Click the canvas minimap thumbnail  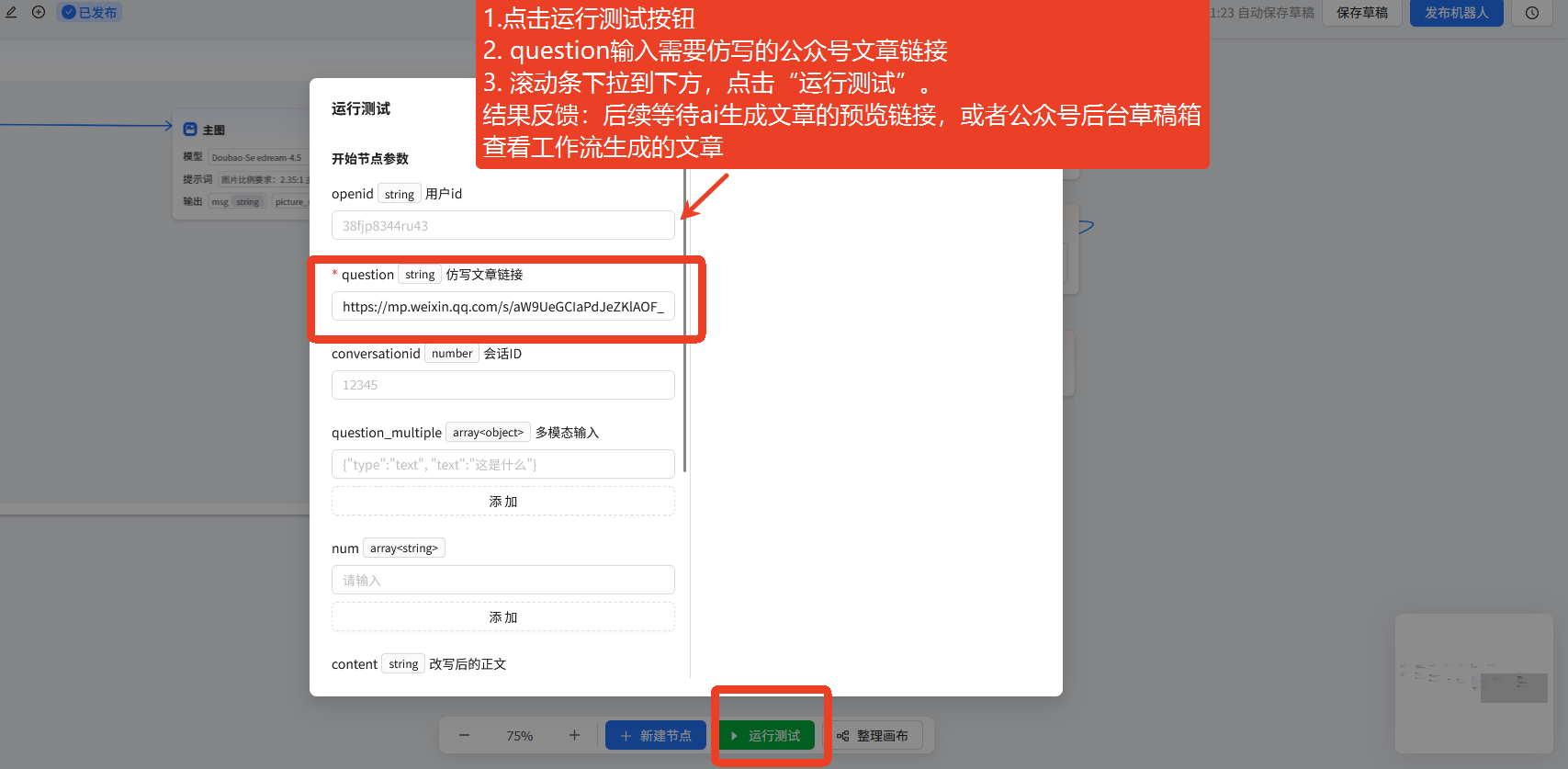tap(1473, 684)
